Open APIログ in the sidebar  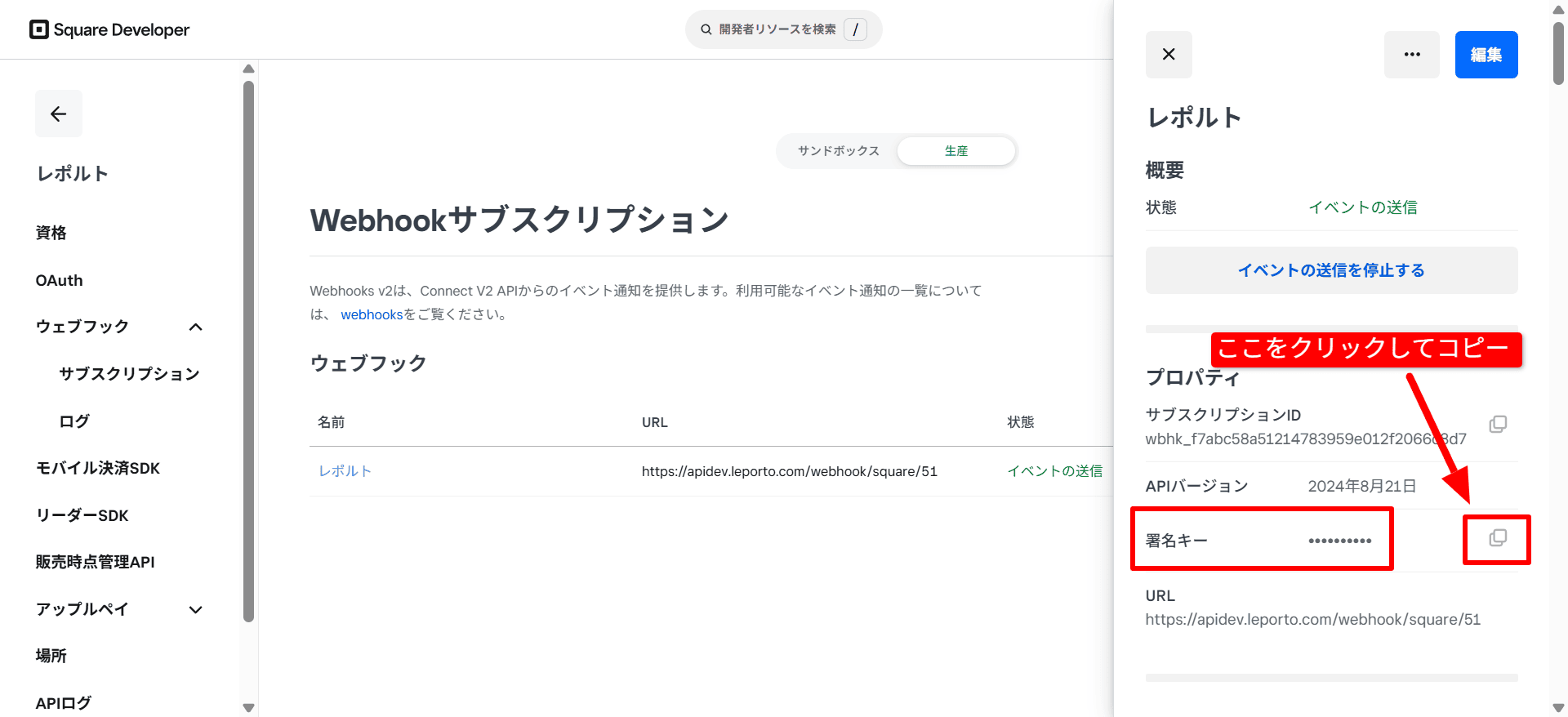(x=63, y=703)
